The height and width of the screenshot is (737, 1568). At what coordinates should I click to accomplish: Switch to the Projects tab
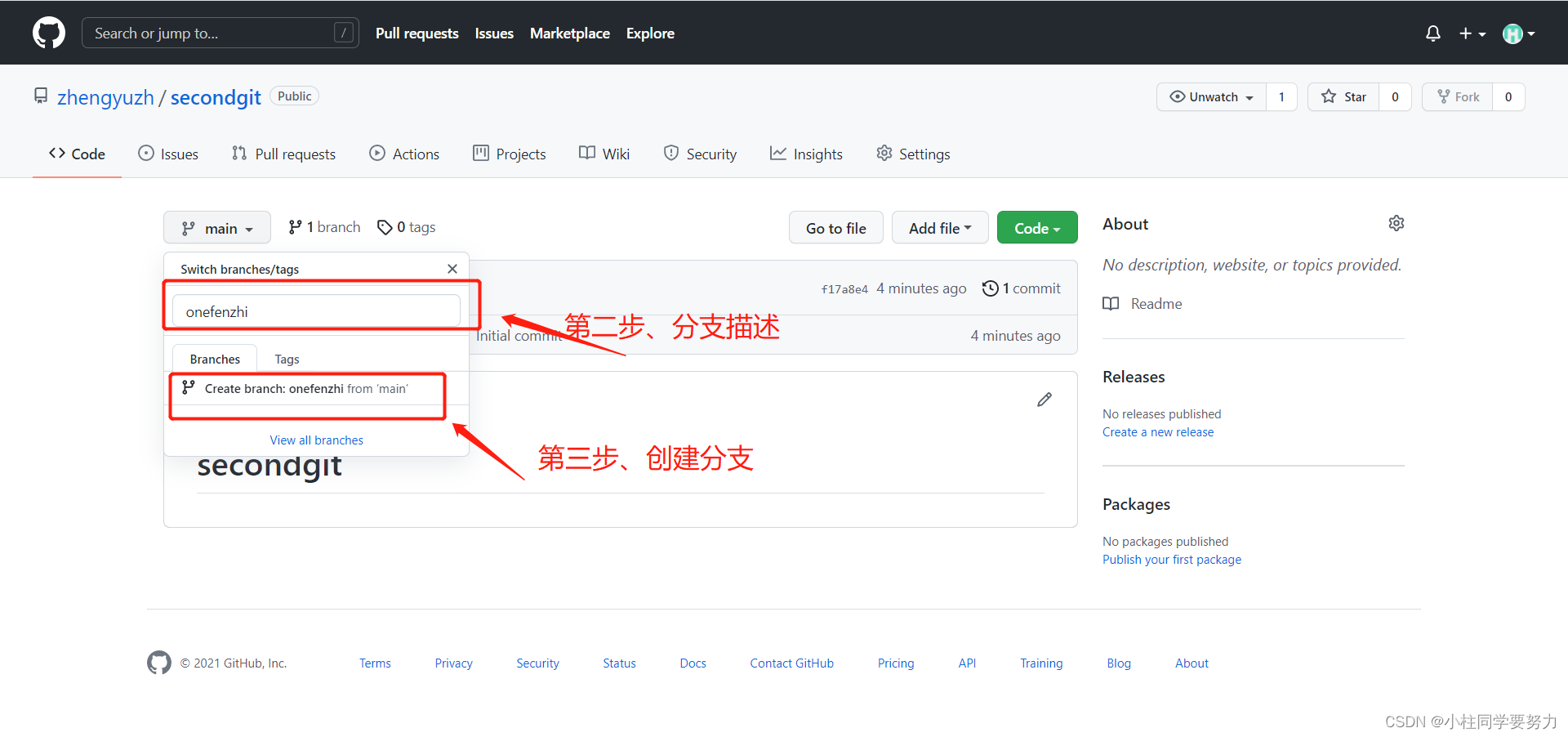pyautogui.click(x=510, y=154)
